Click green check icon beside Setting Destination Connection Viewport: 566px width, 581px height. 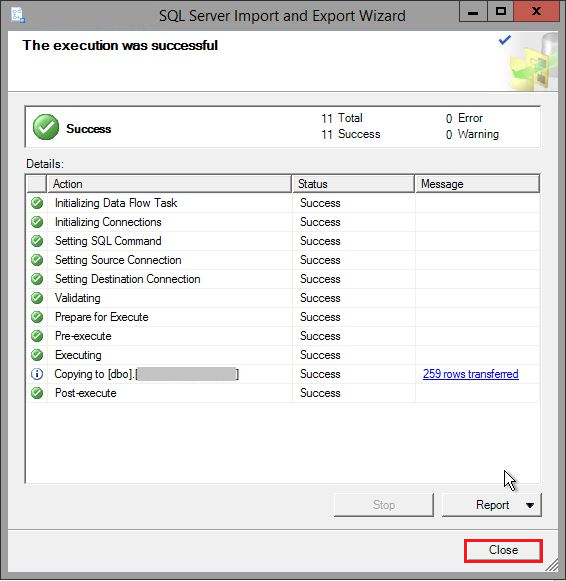click(x=37, y=279)
